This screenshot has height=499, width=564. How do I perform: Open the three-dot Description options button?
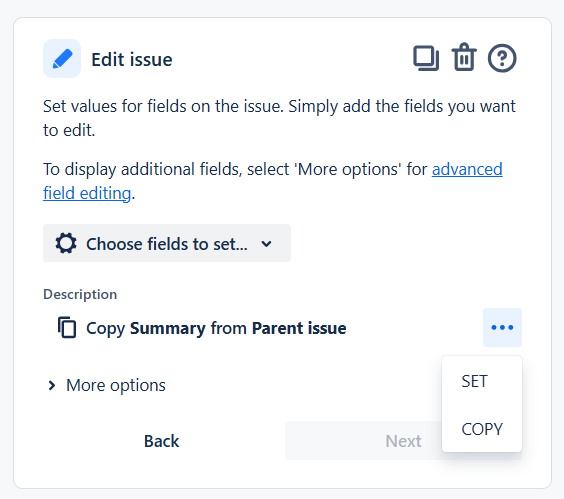pos(502,327)
